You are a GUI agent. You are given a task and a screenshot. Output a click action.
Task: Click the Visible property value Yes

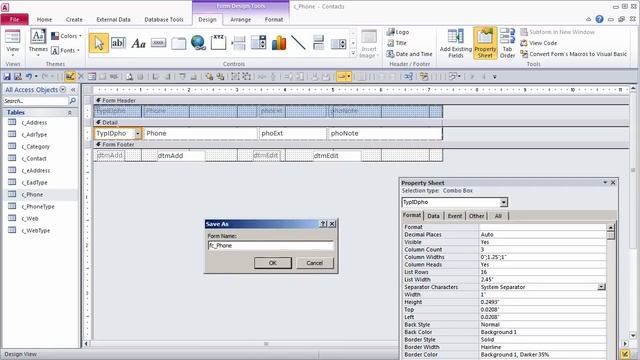pos(542,242)
